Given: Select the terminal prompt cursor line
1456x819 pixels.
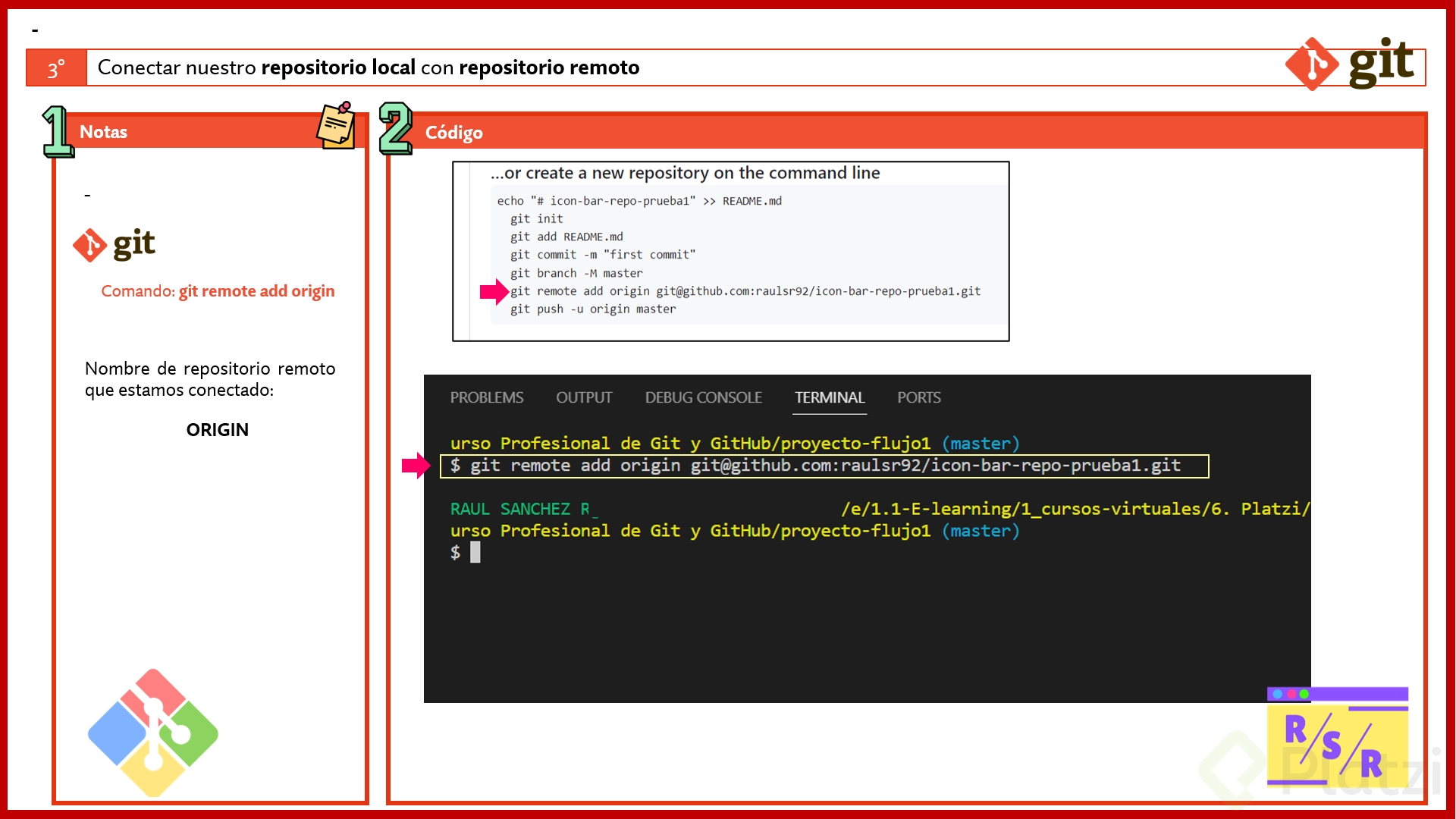Looking at the screenshot, I should (465, 552).
